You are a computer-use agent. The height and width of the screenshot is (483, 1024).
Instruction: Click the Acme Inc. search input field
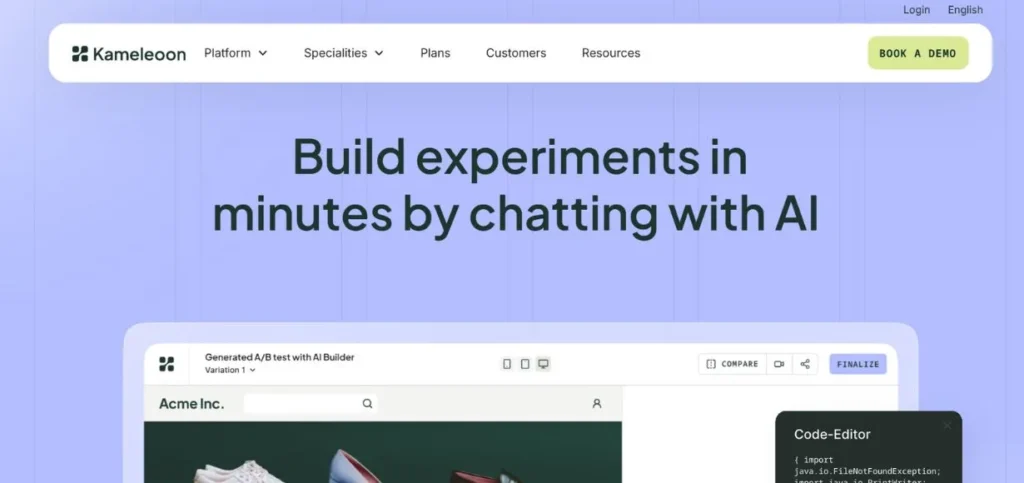301,404
